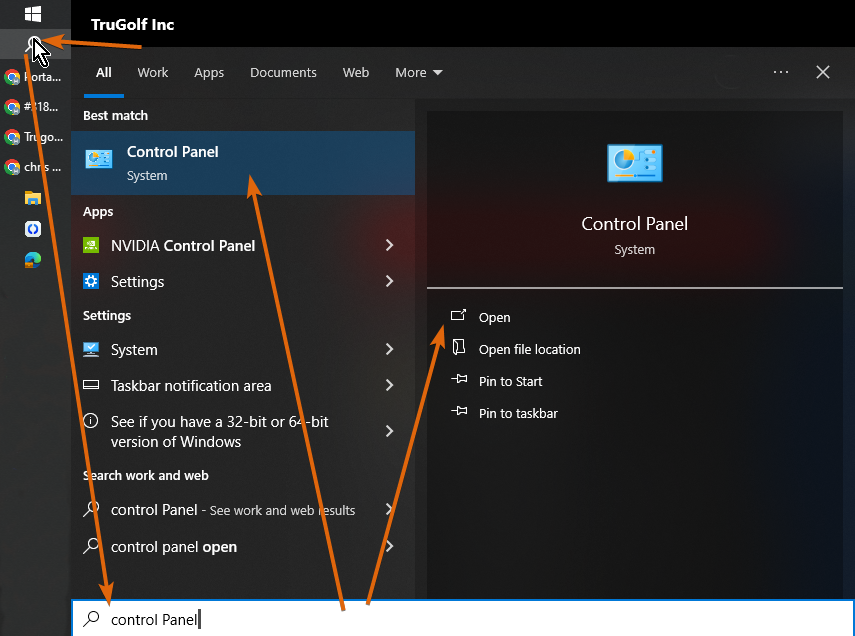Click the 'Best match' heading
Screen dimensions: 855x636
(115, 115)
